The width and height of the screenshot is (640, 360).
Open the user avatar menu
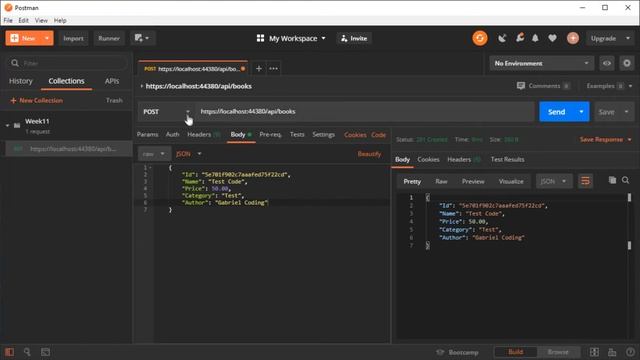(573, 38)
